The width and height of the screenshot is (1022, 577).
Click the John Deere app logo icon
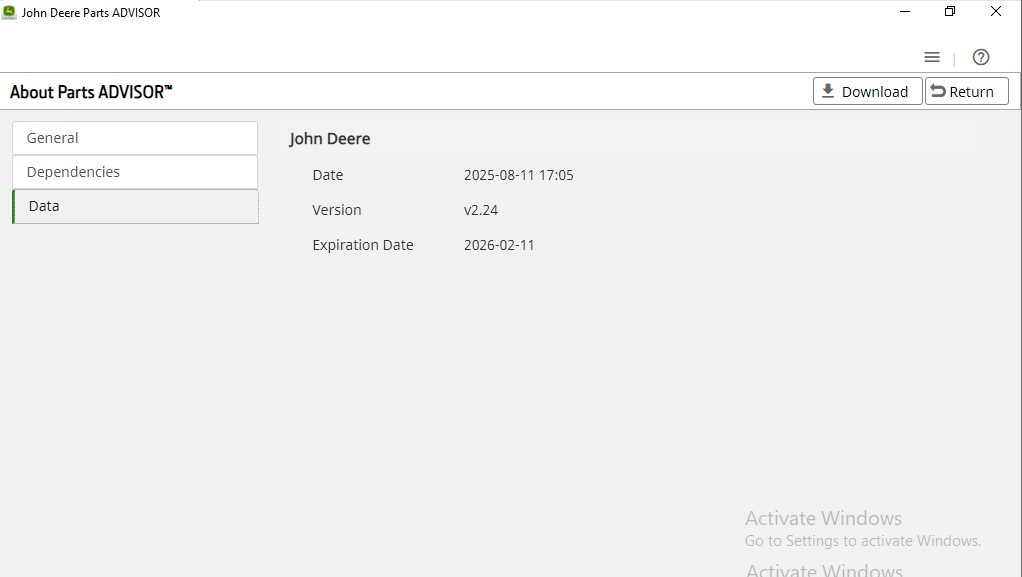(x=9, y=12)
